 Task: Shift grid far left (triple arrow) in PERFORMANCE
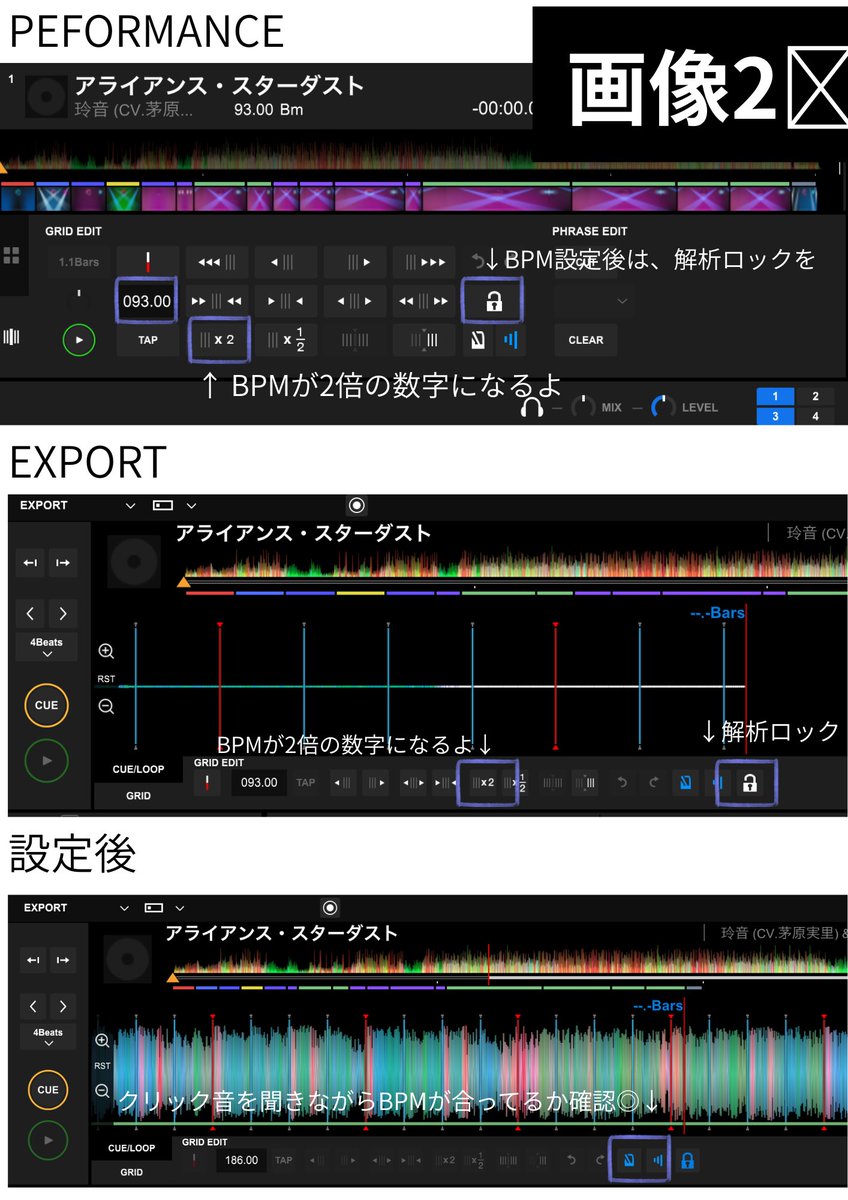(x=216, y=262)
